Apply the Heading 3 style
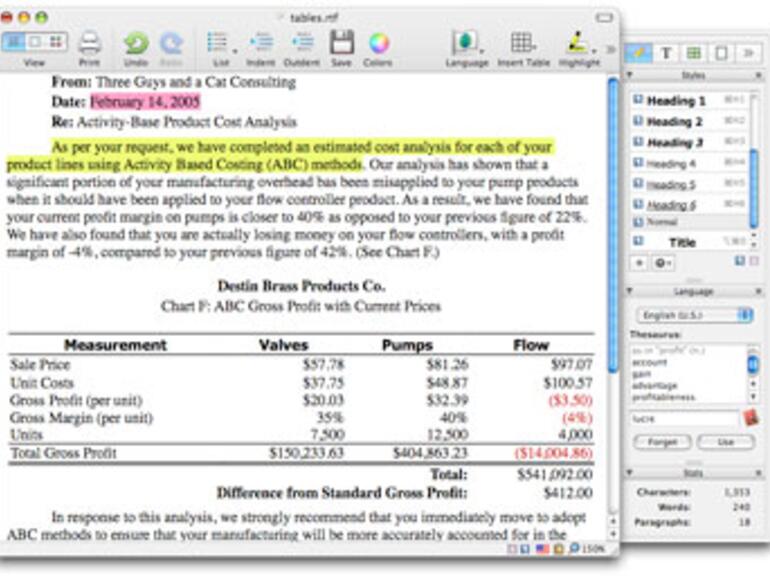770x578 pixels. 688,142
